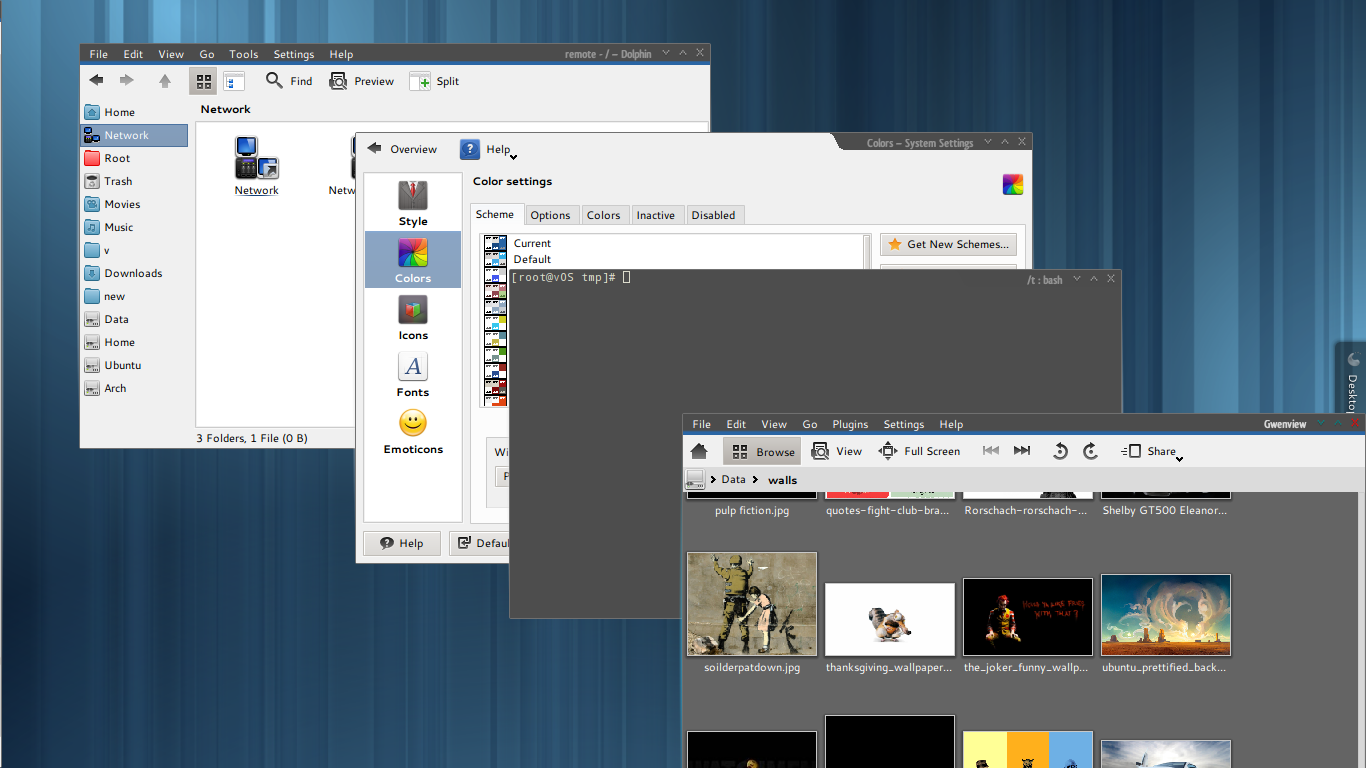The image size is (1366, 768).
Task: Open Network folder icon in Dolphin
Action: click(257, 166)
